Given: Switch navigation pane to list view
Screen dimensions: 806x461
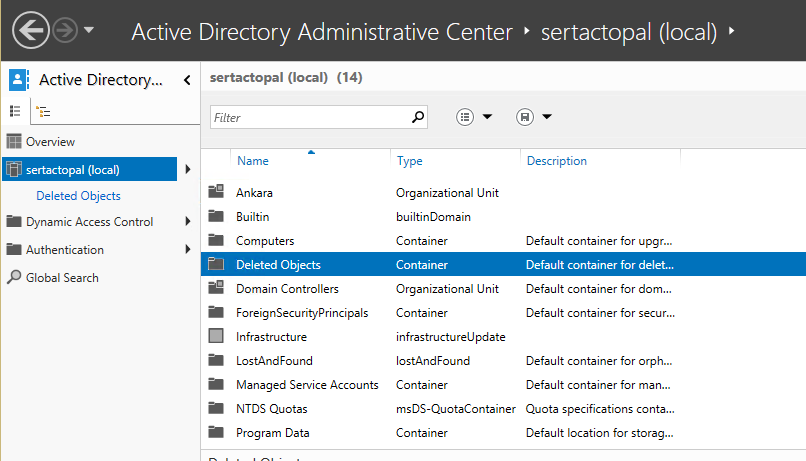Looking at the screenshot, I should [16, 112].
